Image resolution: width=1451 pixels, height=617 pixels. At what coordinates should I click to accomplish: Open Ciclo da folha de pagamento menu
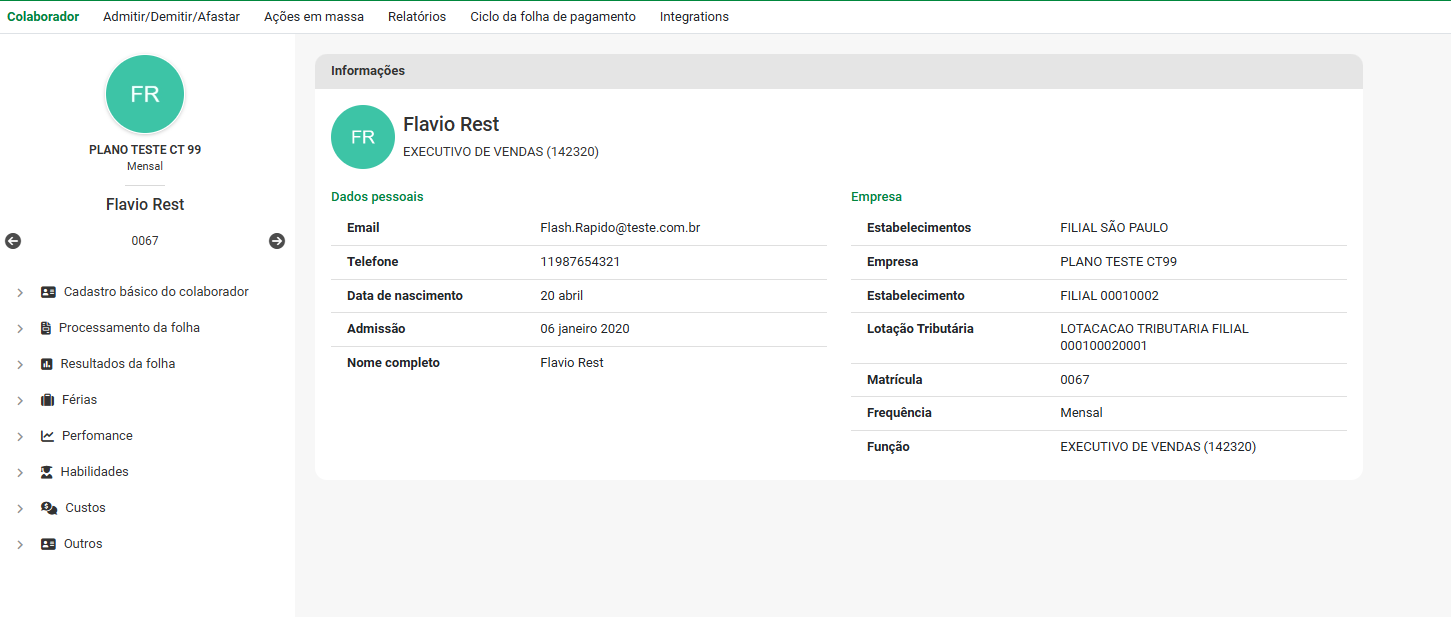pyautogui.click(x=553, y=17)
